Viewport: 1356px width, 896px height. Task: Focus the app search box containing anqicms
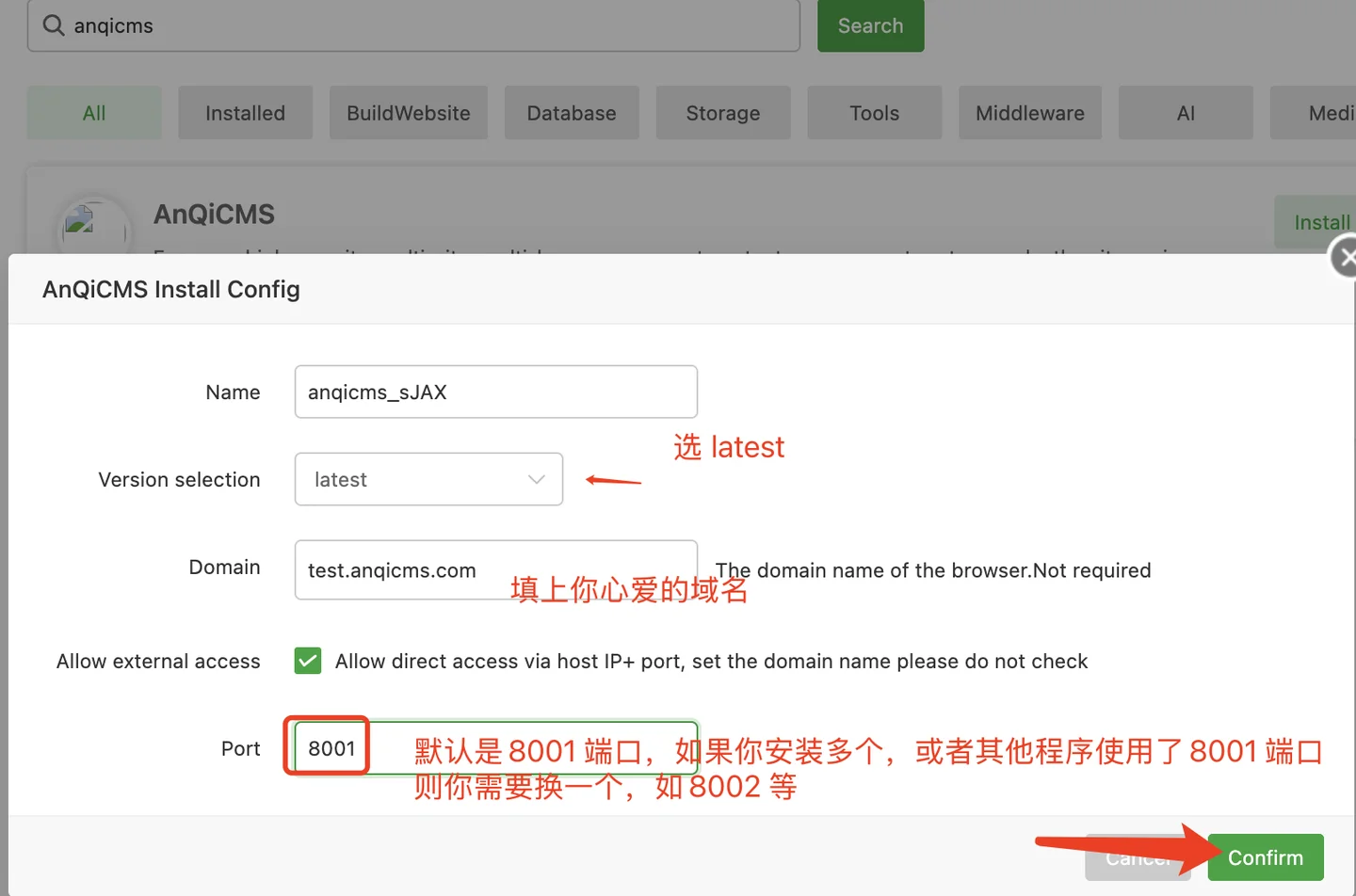click(413, 25)
